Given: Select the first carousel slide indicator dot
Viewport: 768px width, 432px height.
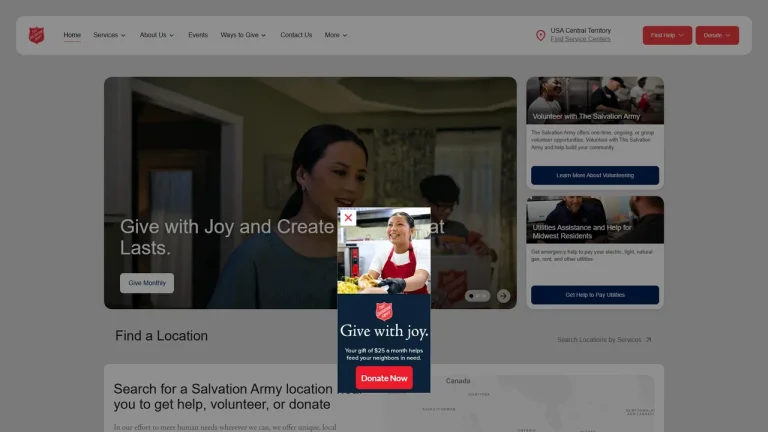Looking at the screenshot, I should tap(471, 296).
